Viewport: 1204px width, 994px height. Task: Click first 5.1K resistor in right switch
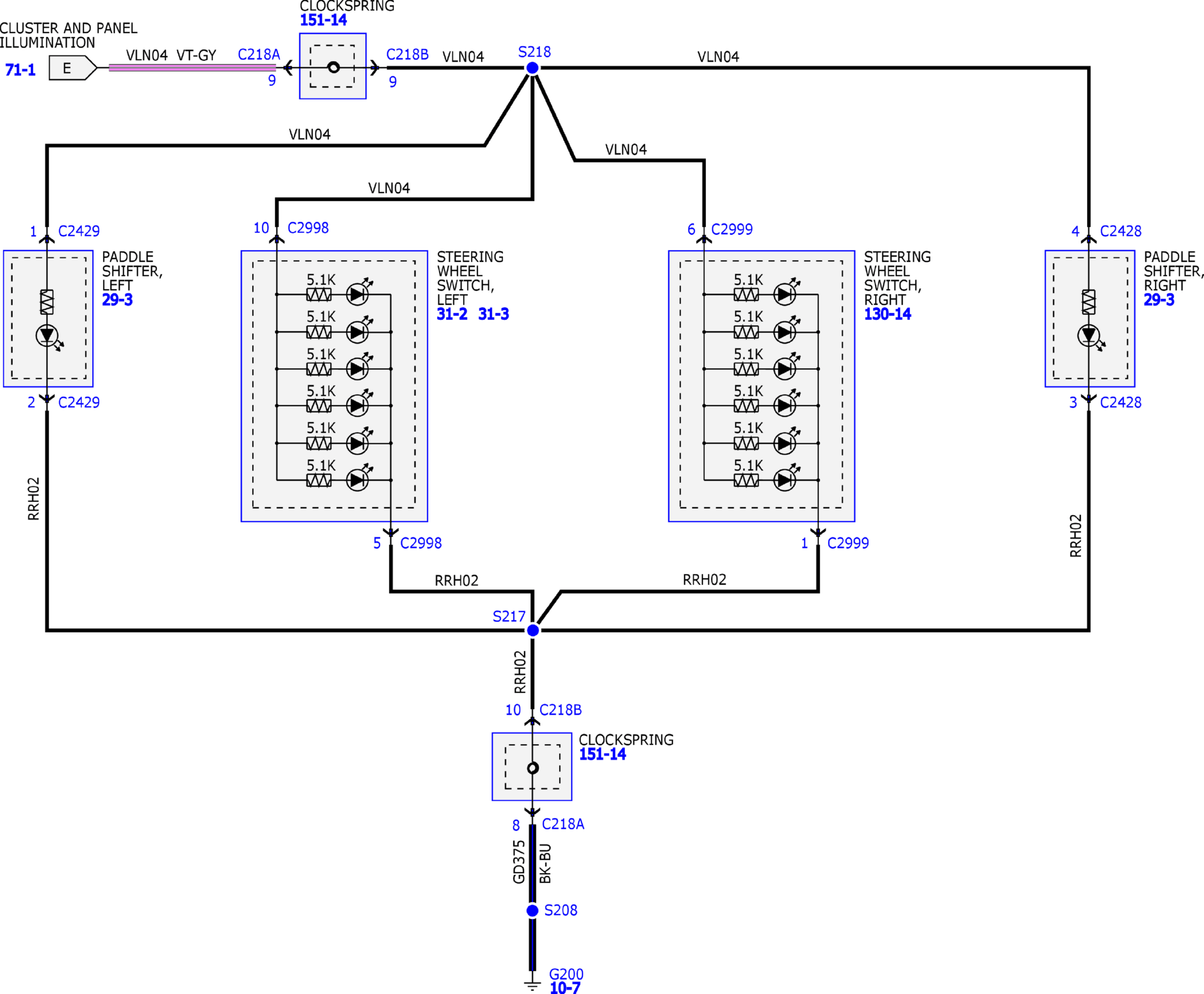coord(746,295)
